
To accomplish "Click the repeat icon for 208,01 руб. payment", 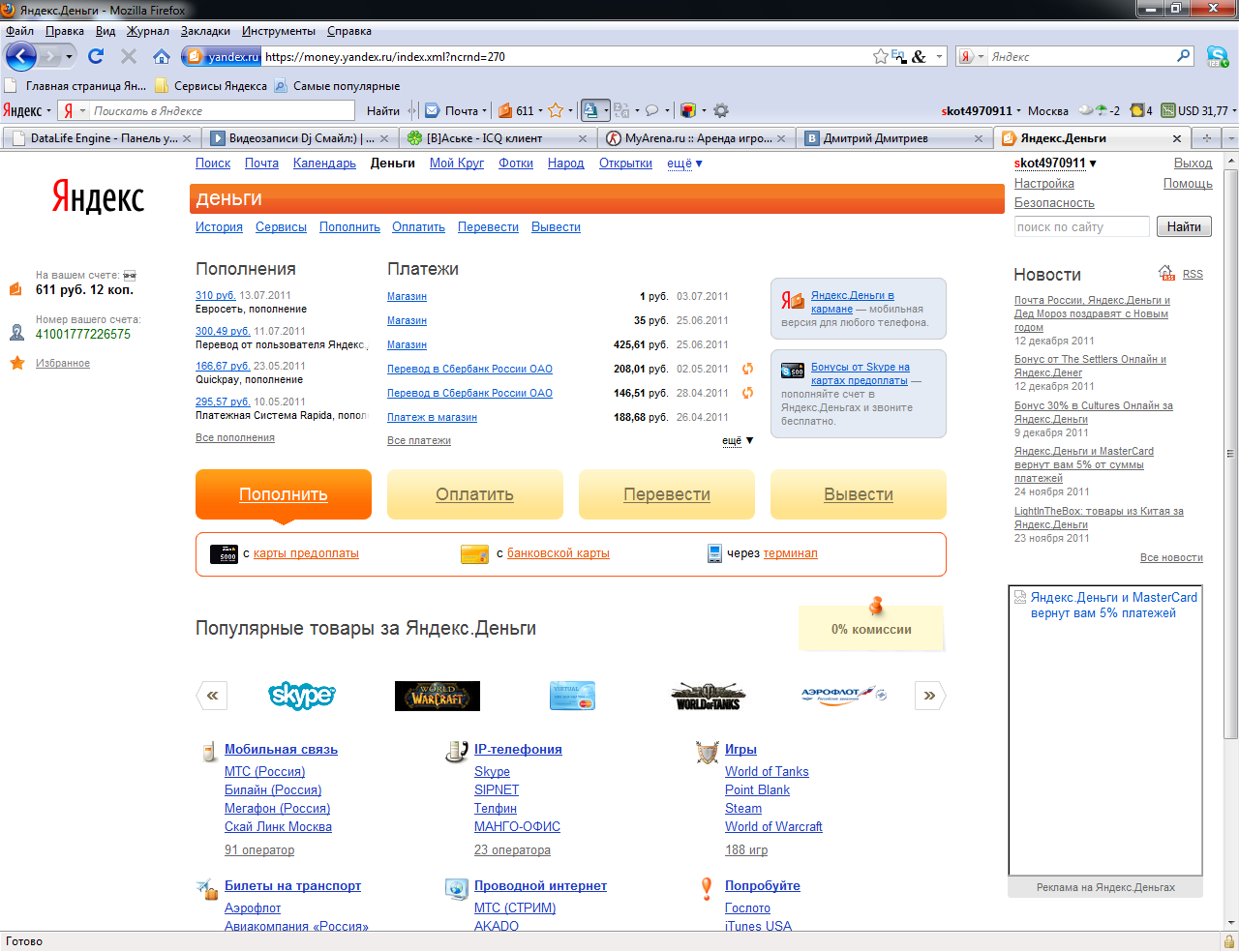I will [747, 369].
